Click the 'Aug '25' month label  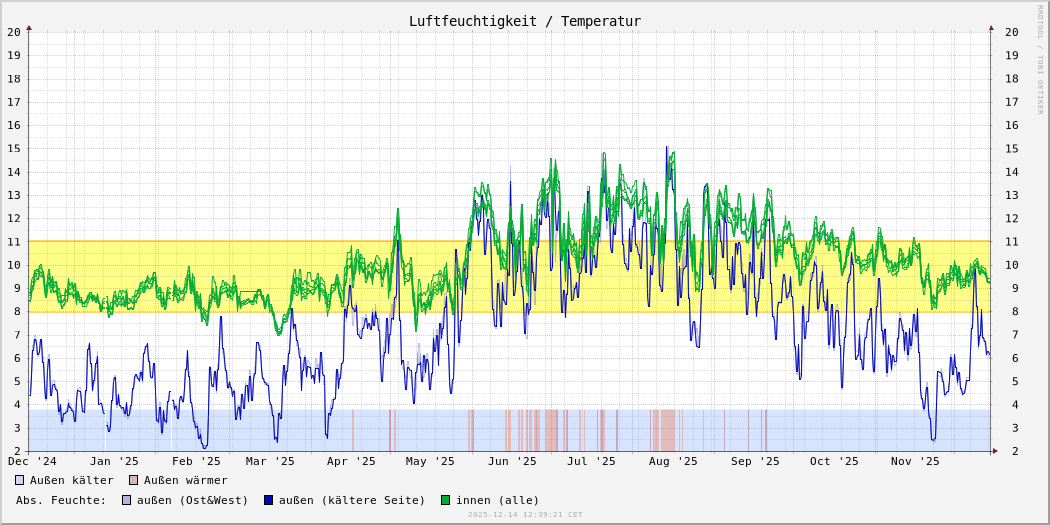click(x=673, y=461)
